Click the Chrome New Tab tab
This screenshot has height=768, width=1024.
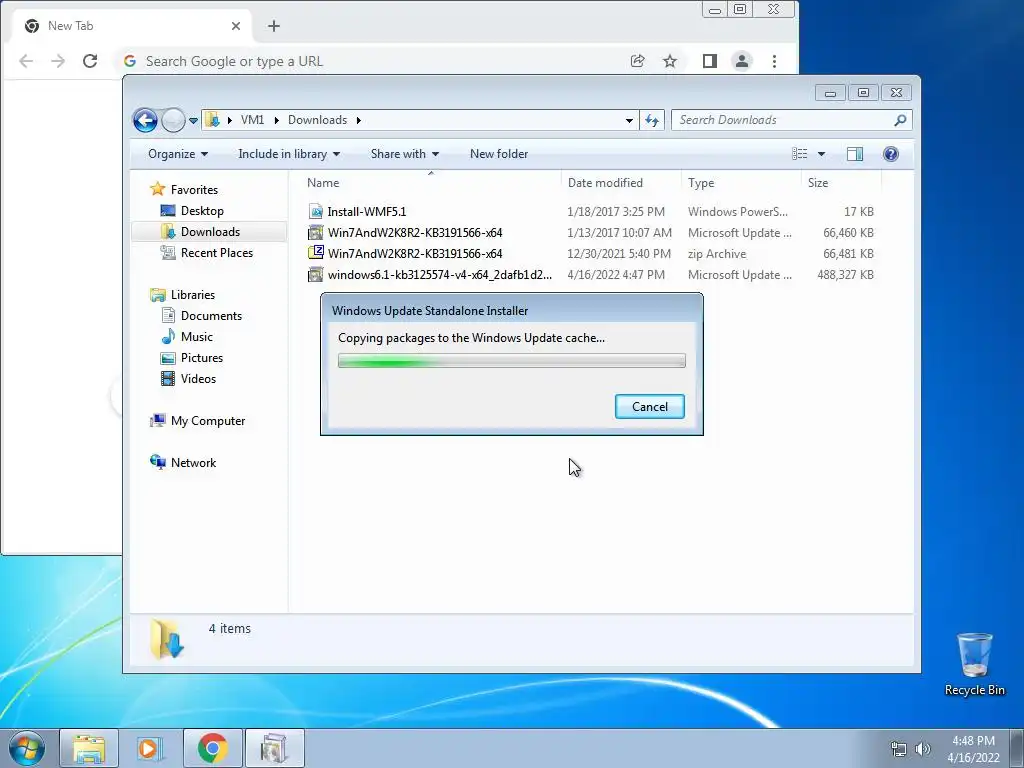(x=131, y=26)
